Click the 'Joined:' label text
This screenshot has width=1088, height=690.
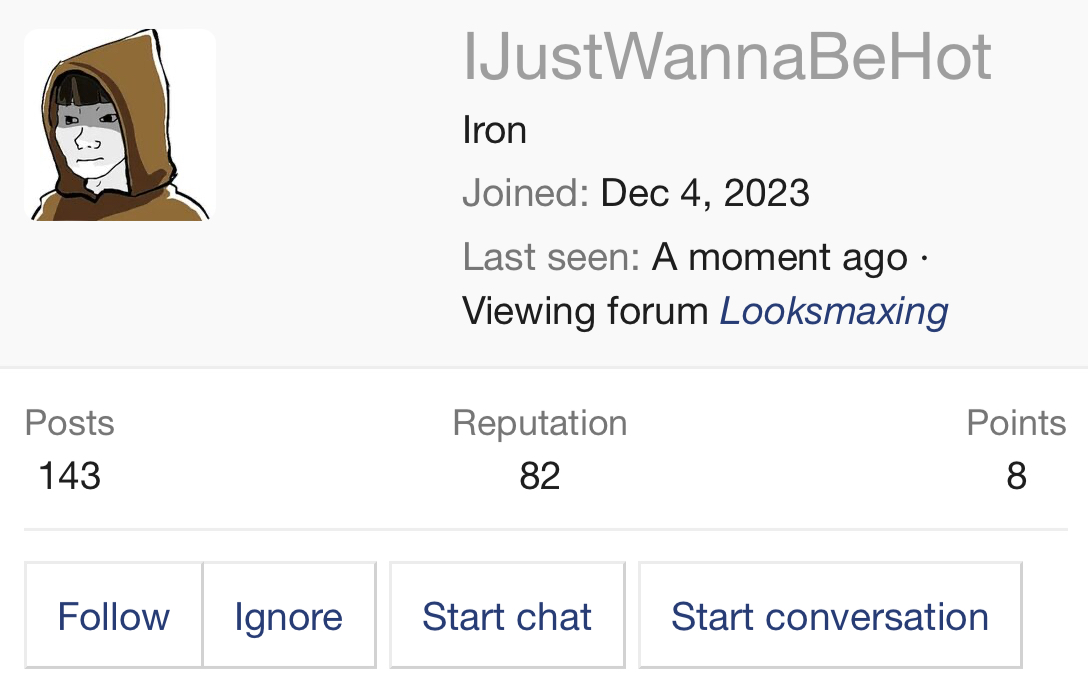526,193
